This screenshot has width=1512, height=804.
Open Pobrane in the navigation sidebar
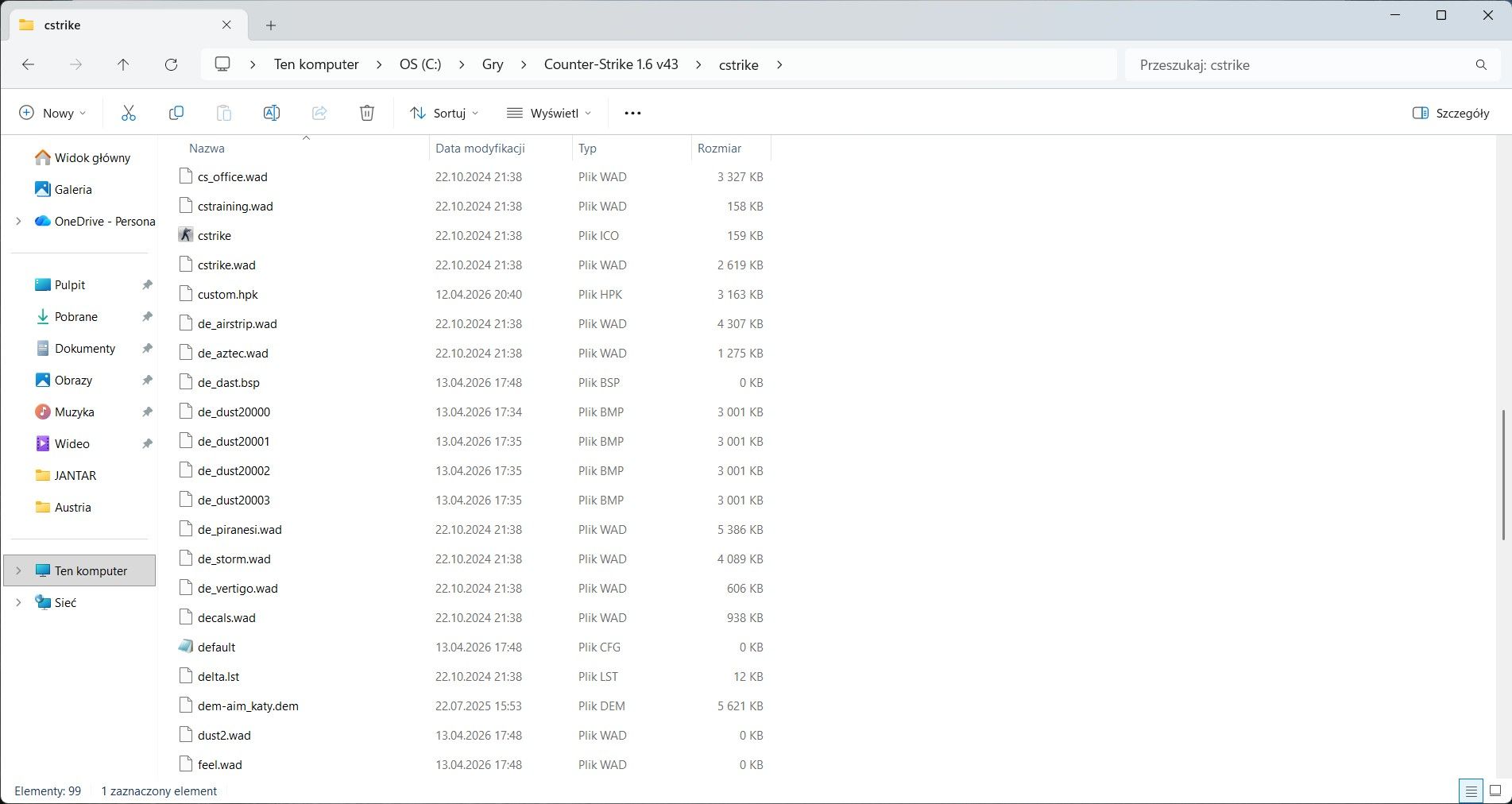76,316
